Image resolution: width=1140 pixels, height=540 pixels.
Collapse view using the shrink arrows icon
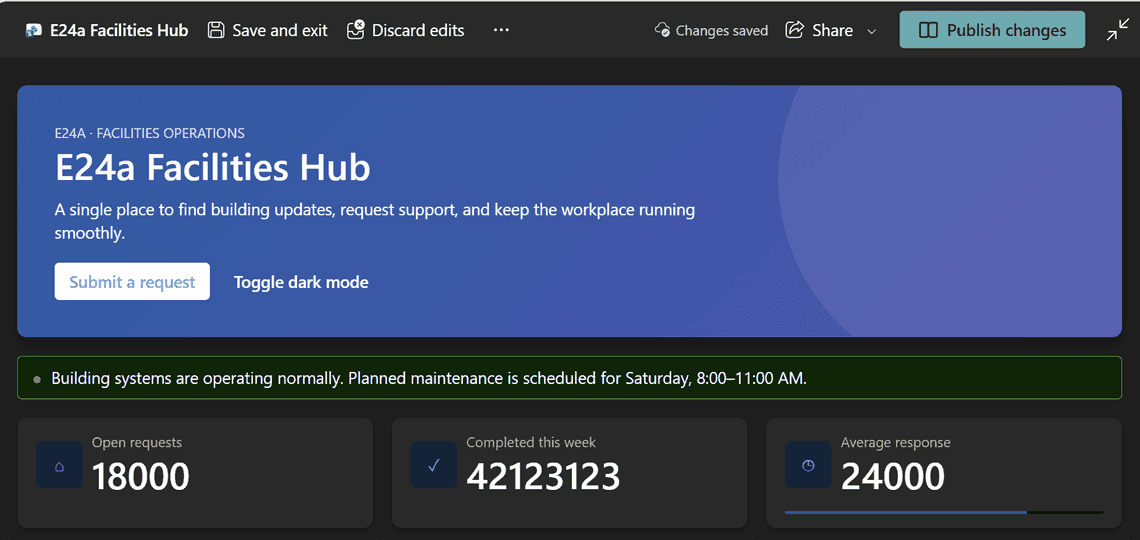click(1117, 30)
